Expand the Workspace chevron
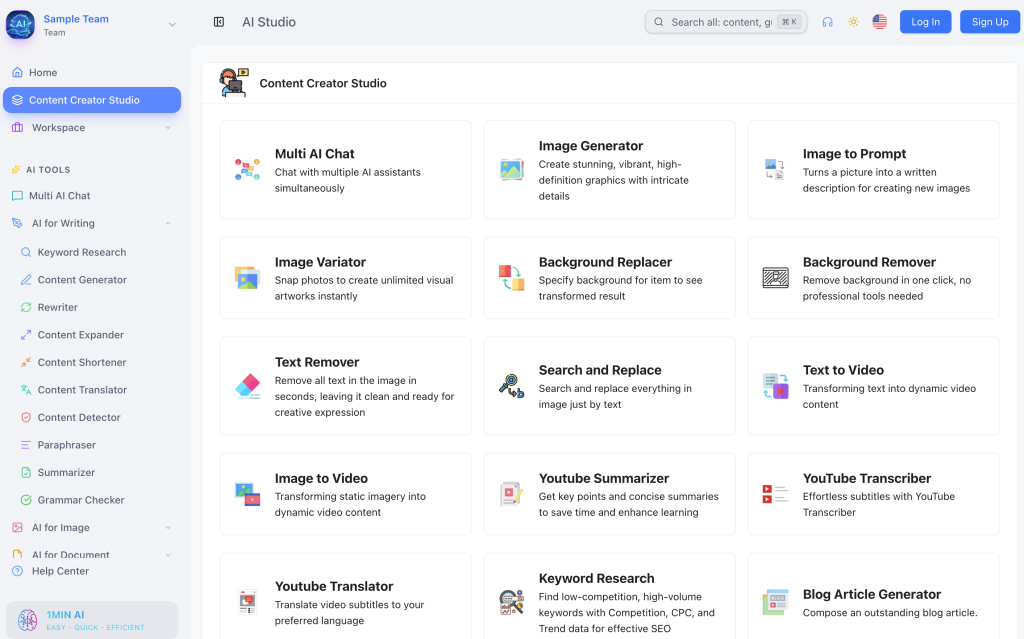 click(x=168, y=127)
